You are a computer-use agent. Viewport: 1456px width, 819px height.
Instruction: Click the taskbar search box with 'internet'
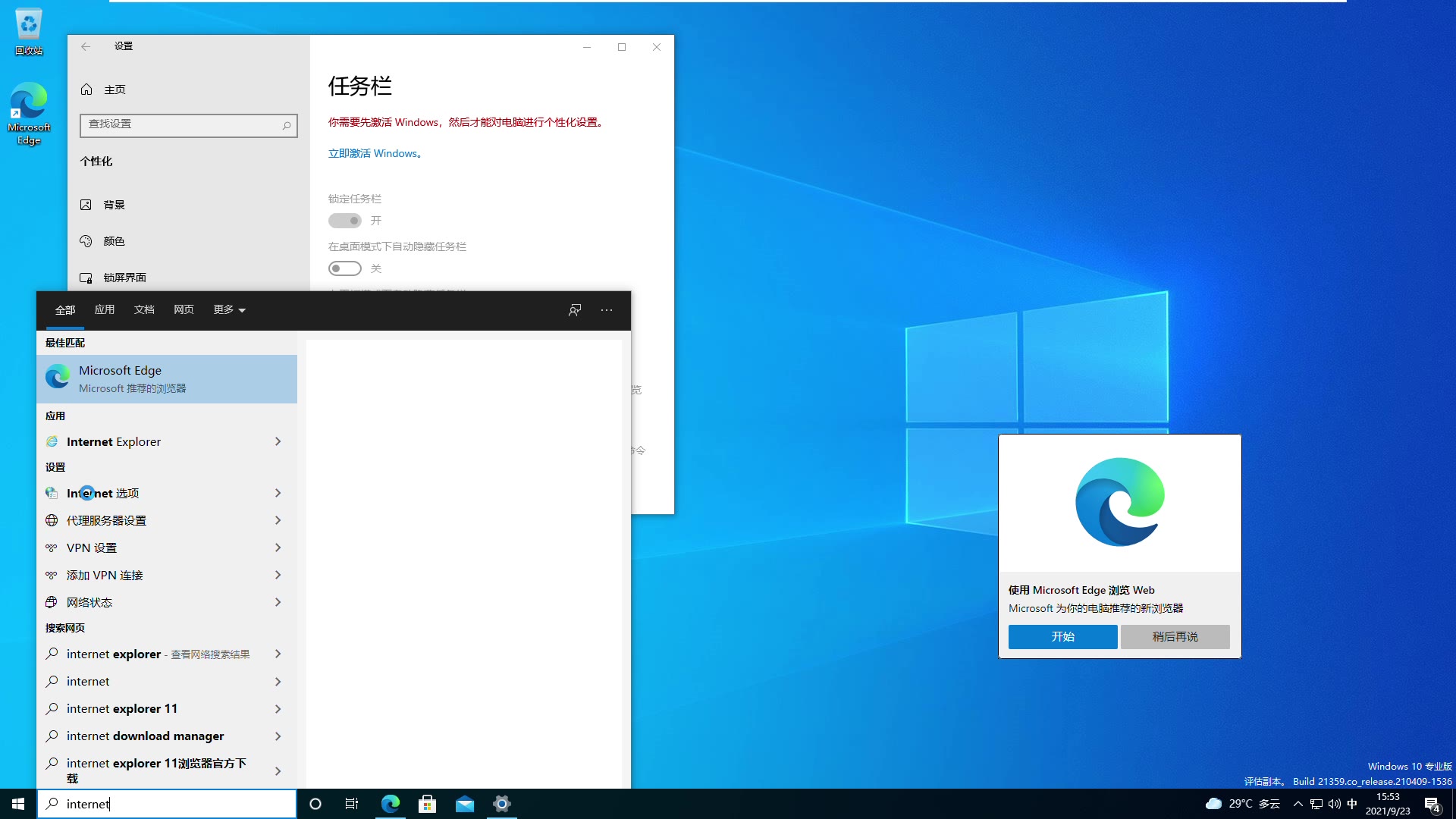[x=167, y=804]
